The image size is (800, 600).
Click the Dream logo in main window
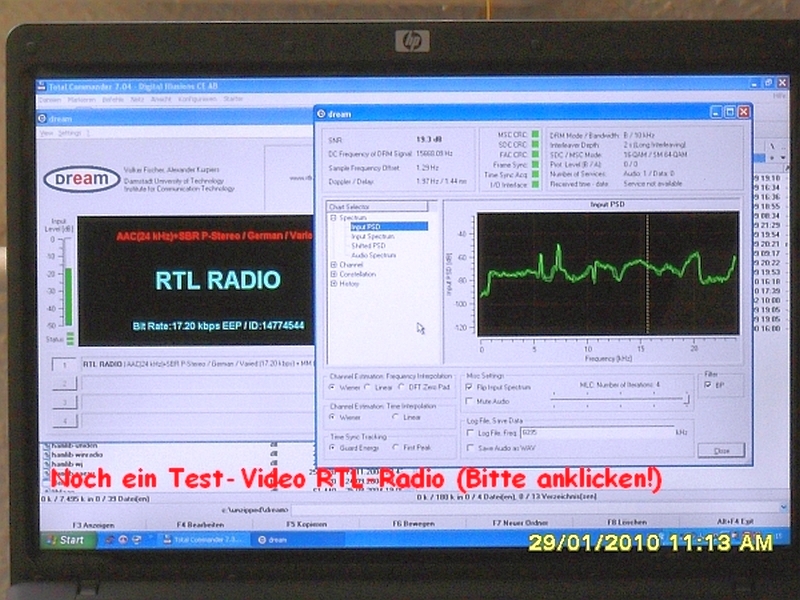(x=82, y=179)
